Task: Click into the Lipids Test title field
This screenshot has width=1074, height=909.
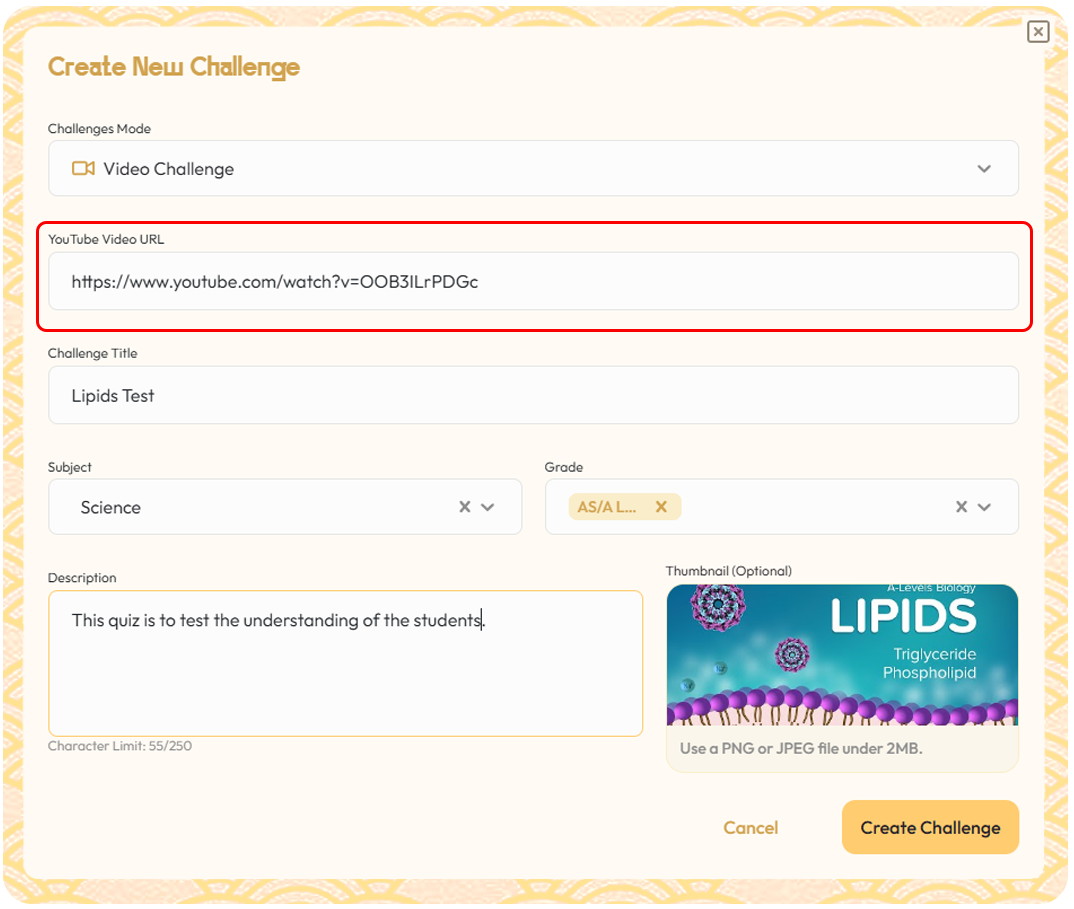Action: pos(533,396)
